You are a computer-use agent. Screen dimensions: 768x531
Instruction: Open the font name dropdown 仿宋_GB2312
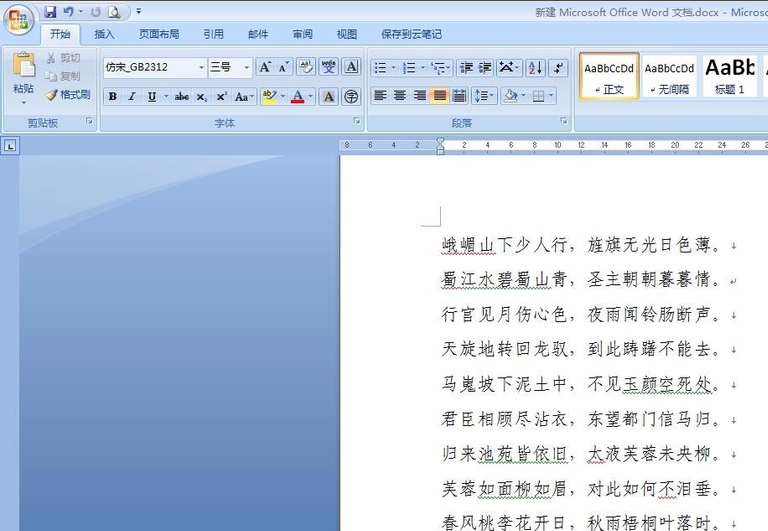click(201, 67)
